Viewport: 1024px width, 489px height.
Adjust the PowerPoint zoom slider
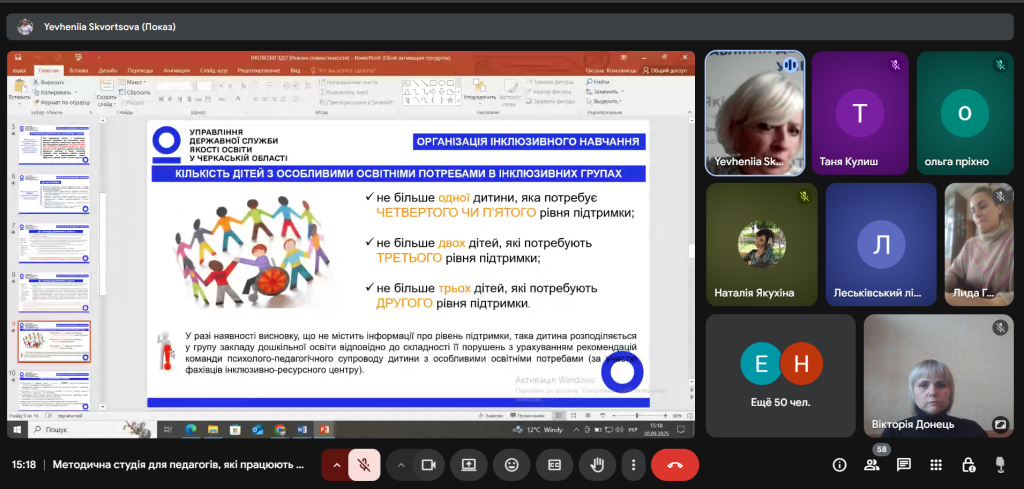[x=640, y=415]
